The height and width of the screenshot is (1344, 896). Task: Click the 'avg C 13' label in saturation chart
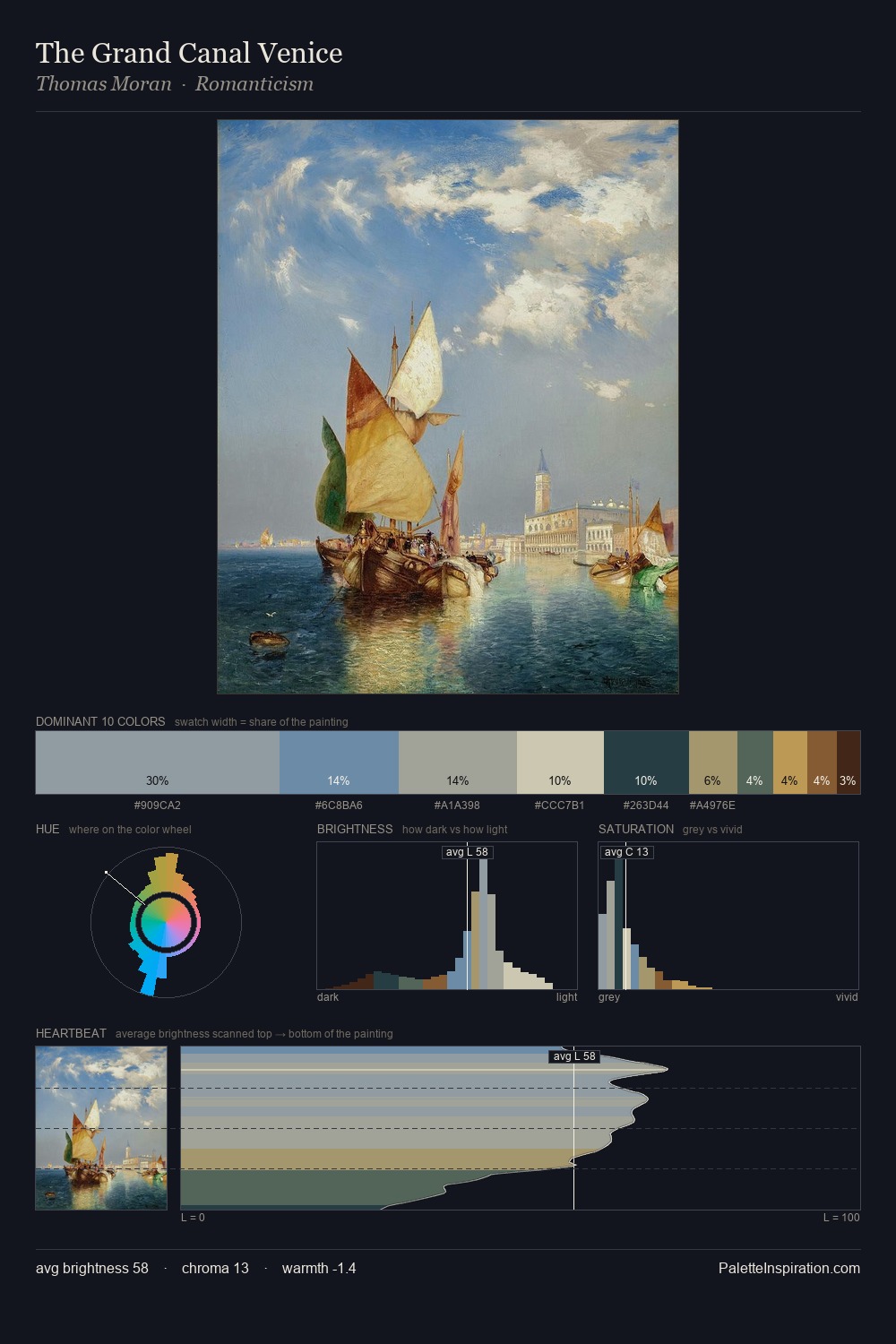tap(626, 852)
